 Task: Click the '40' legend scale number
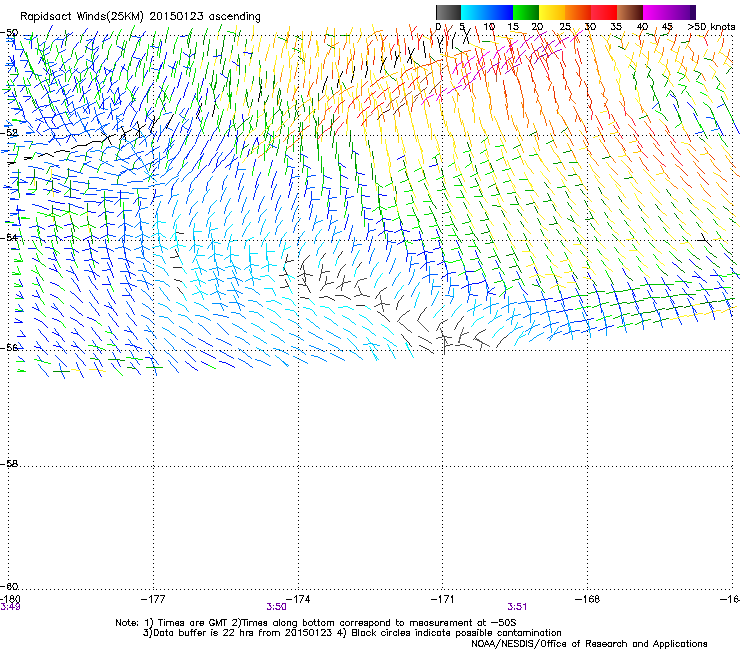pos(642,27)
